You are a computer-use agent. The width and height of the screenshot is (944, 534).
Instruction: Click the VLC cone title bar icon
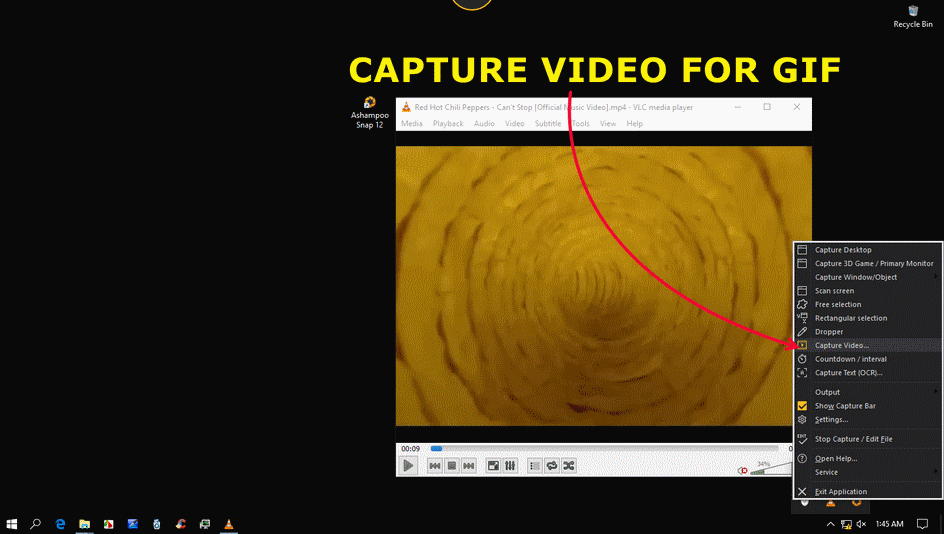point(406,107)
